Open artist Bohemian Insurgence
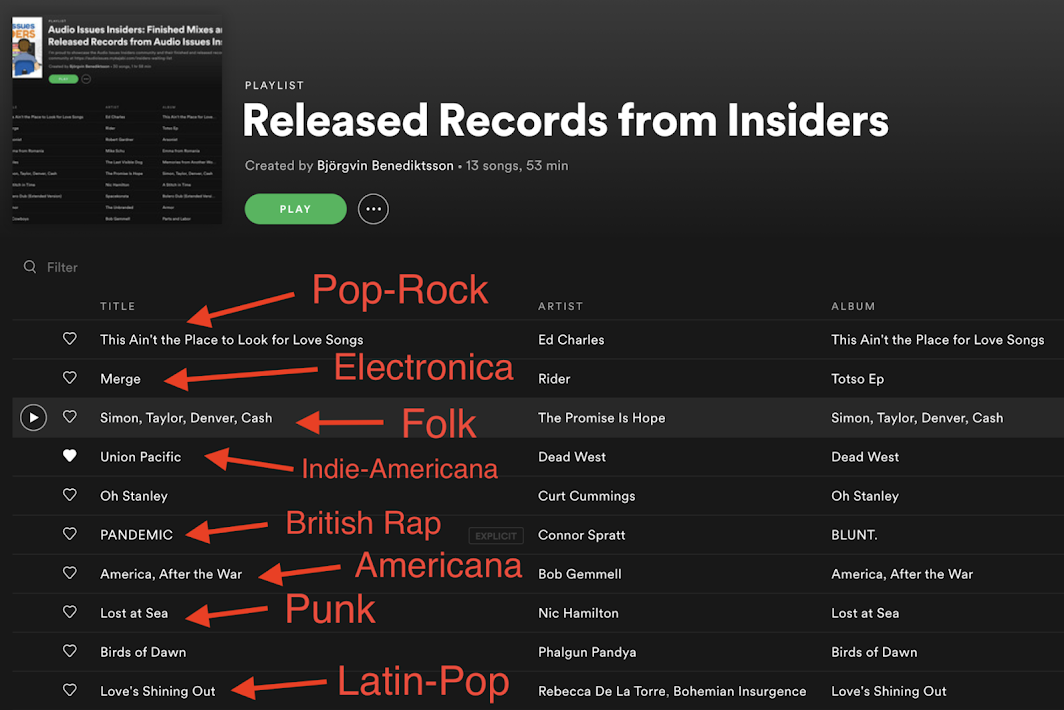Screen dimensions: 1064x710 [740, 691]
